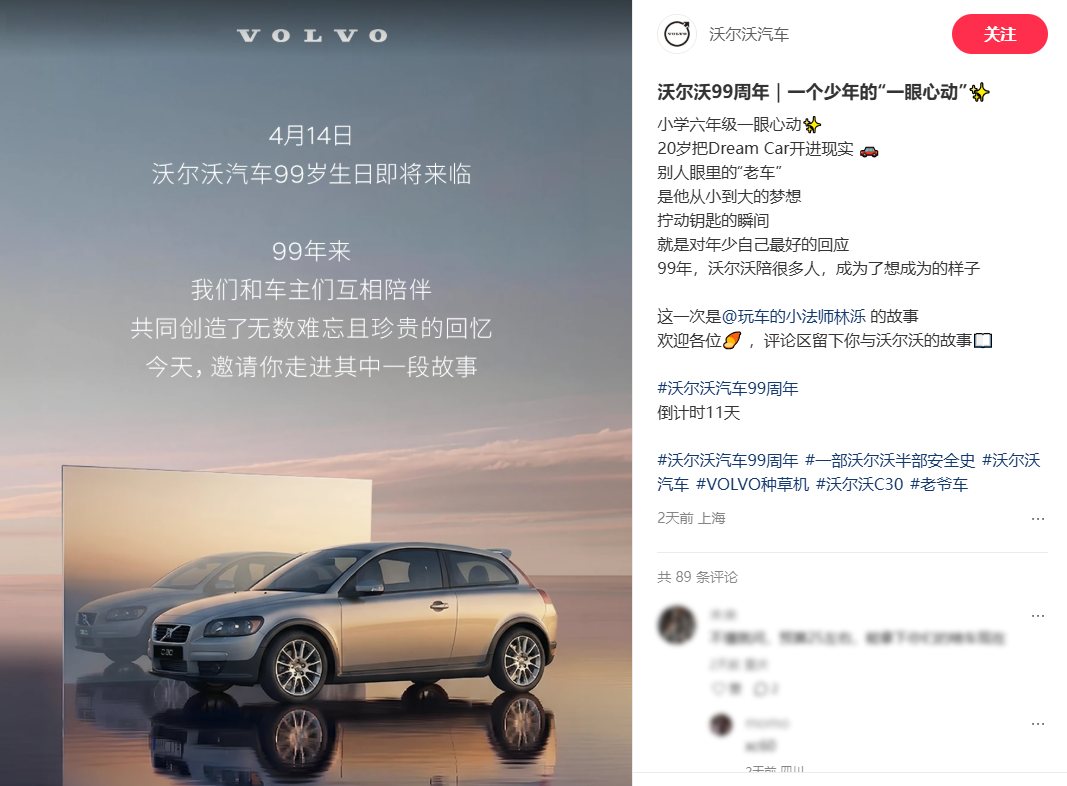Image resolution: width=1067 pixels, height=786 pixels.
Task: Open mention @玩车的小法师林泺
Action: click(x=793, y=316)
